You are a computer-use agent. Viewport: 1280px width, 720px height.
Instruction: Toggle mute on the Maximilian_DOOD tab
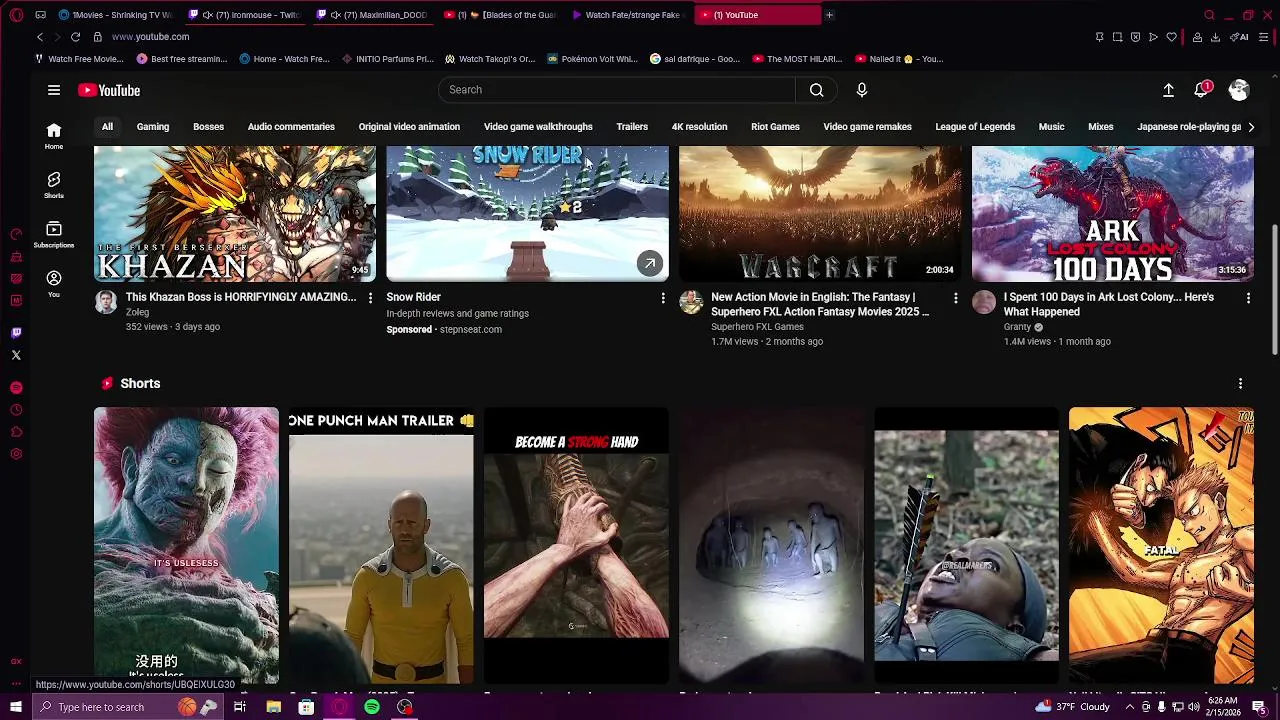335,15
